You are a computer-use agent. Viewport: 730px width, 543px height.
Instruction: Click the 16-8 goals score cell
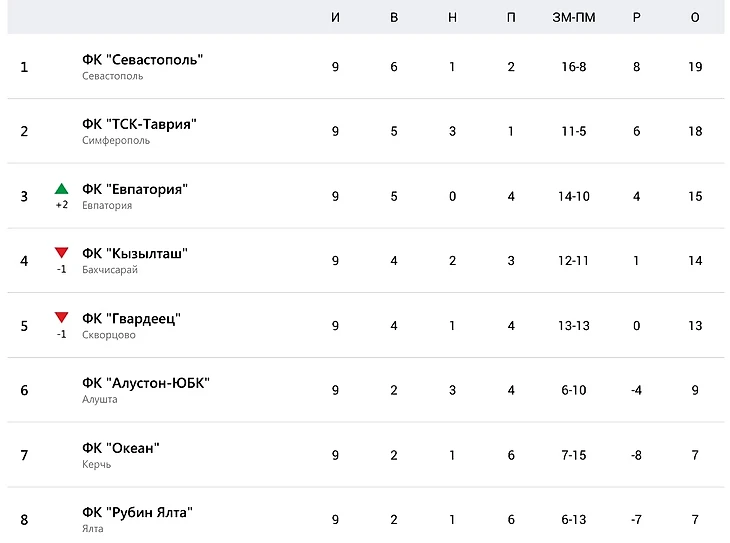574,67
